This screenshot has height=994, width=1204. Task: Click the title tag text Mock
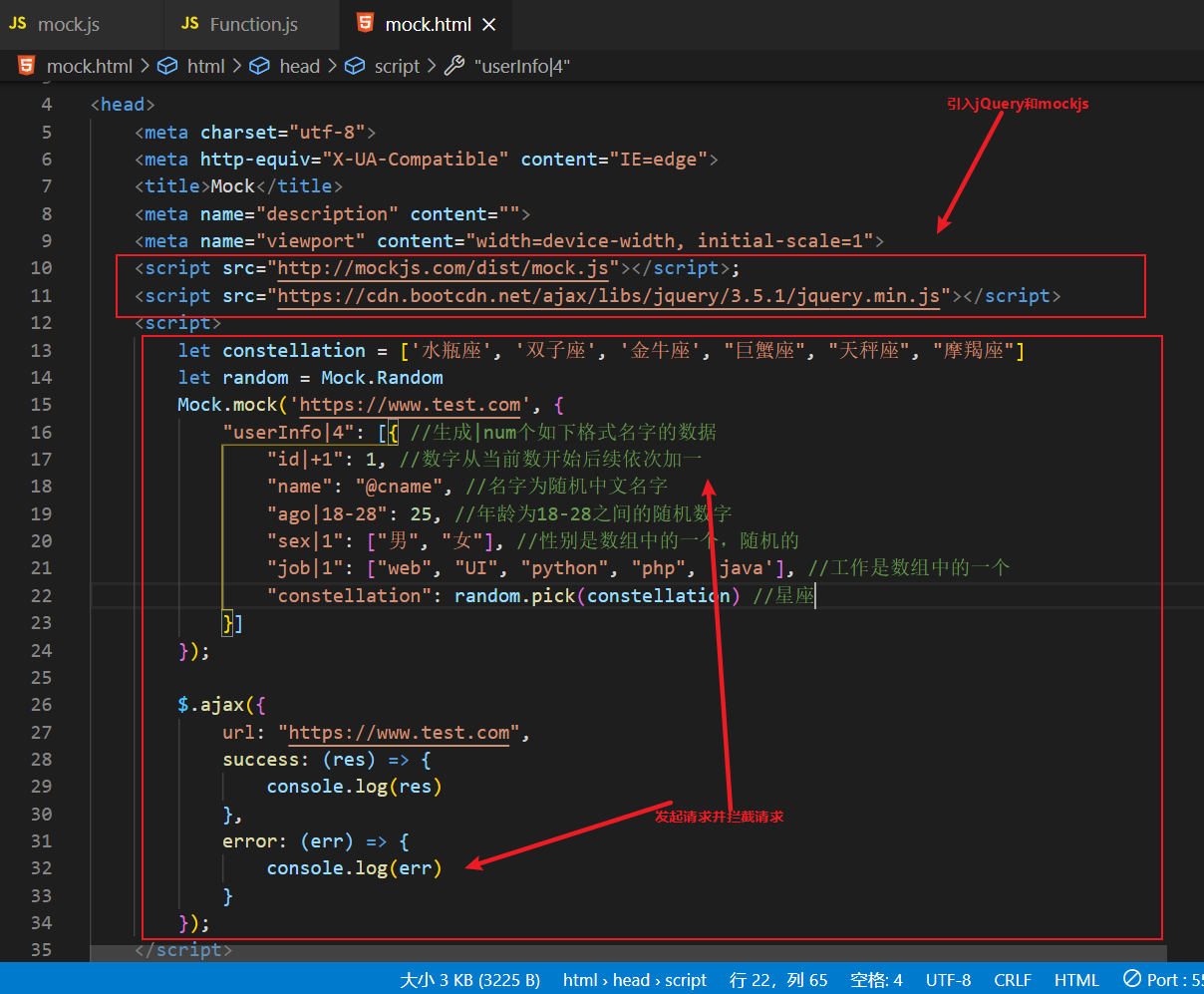click(232, 186)
